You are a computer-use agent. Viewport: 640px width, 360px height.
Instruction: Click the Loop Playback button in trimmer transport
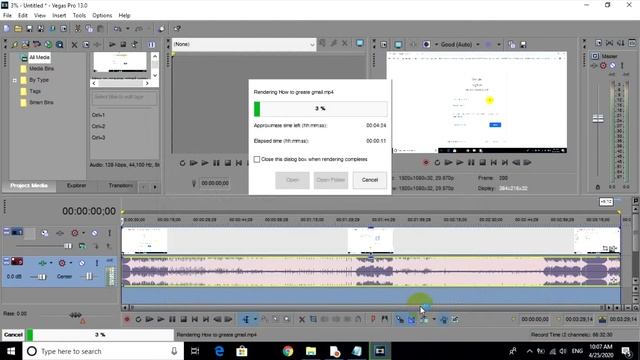pyautogui.click(x=182, y=163)
